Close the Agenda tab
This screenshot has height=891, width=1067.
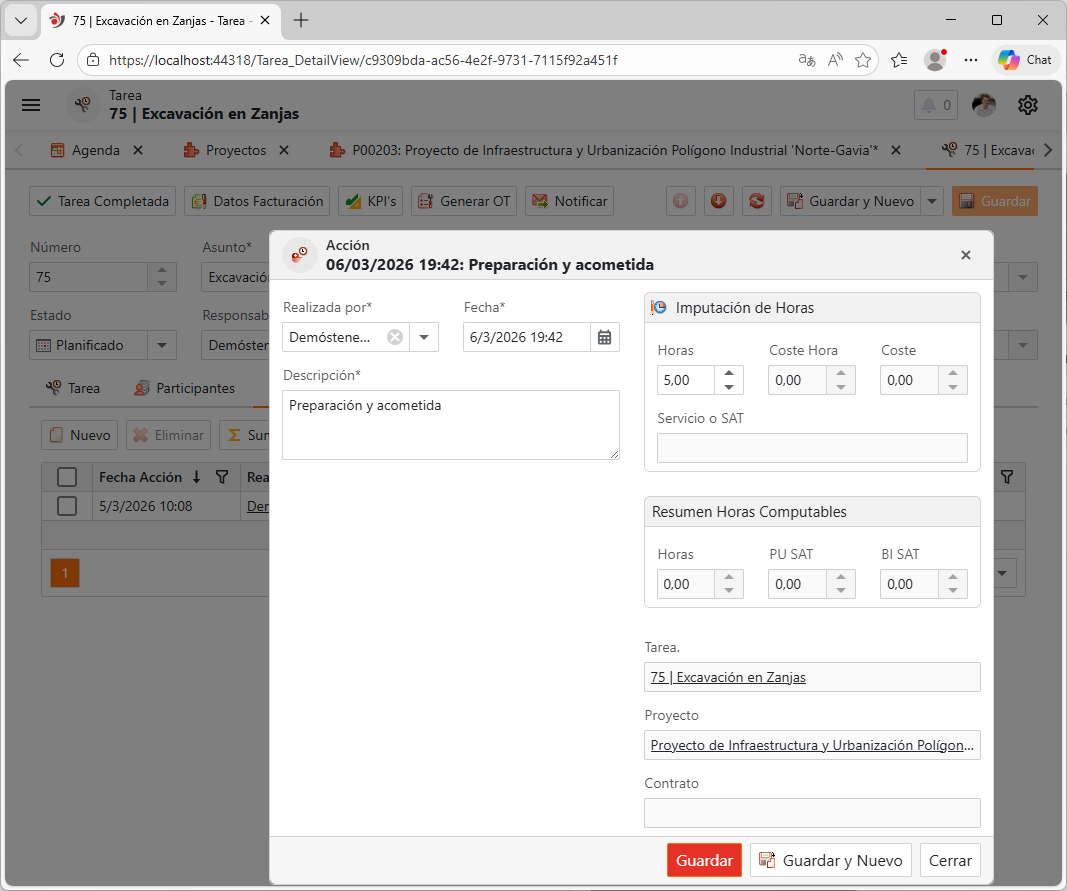[138, 150]
